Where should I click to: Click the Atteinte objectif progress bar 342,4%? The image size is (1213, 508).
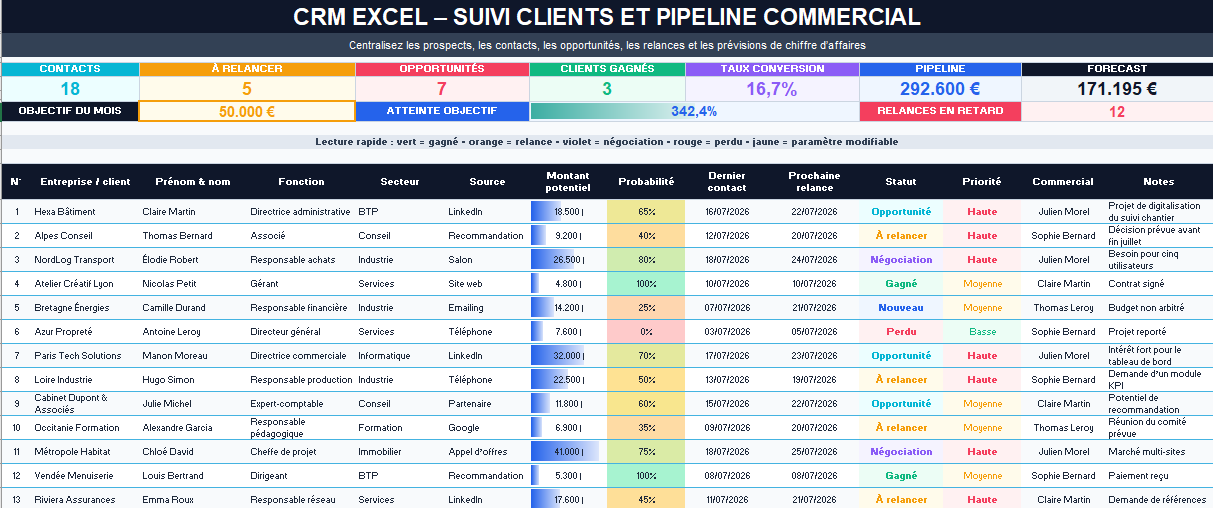coord(694,111)
